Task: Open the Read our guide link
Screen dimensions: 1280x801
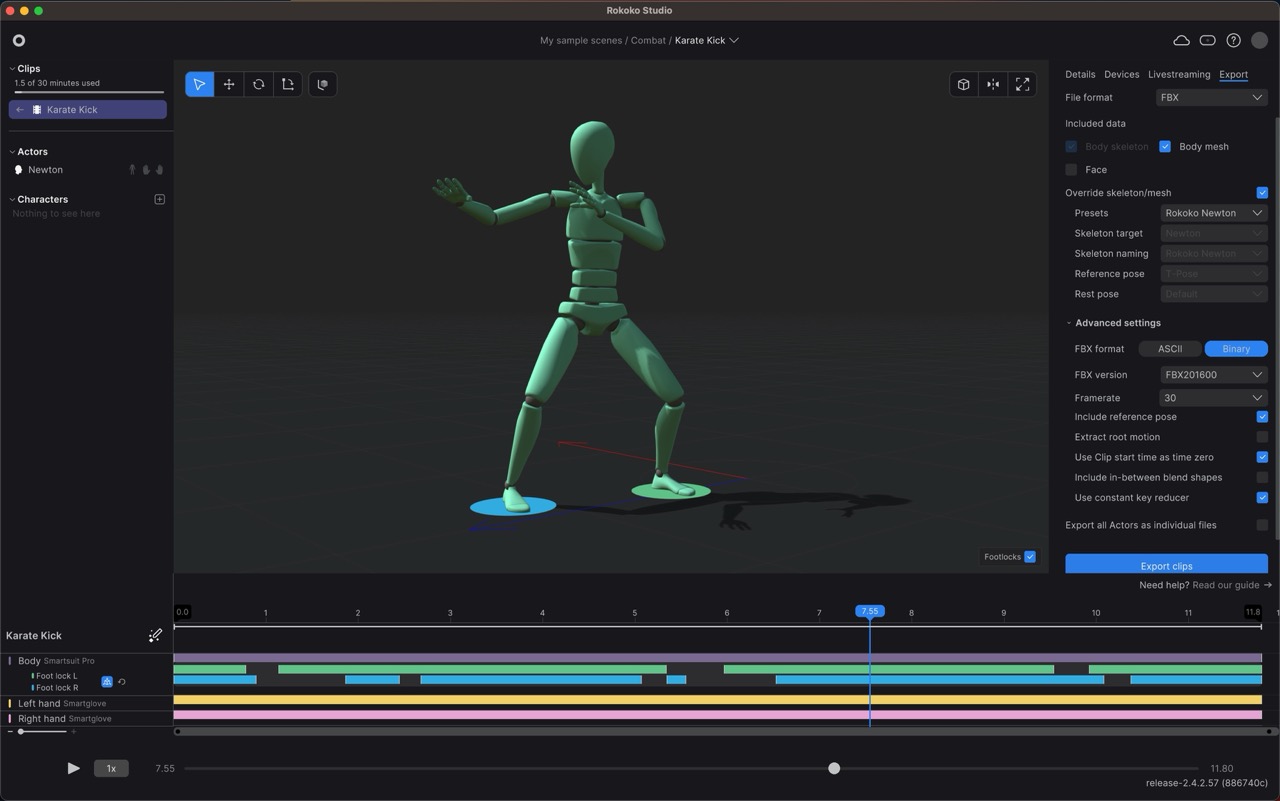Action: click(x=1226, y=585)
